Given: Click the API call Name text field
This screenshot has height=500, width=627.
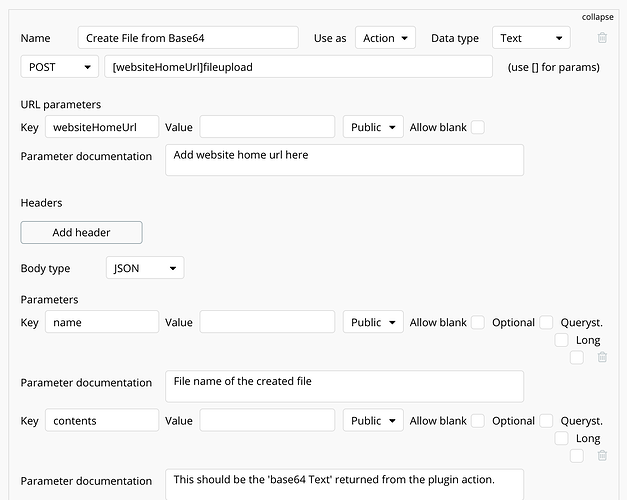Looking at the screenshot, I should [188, 38].
